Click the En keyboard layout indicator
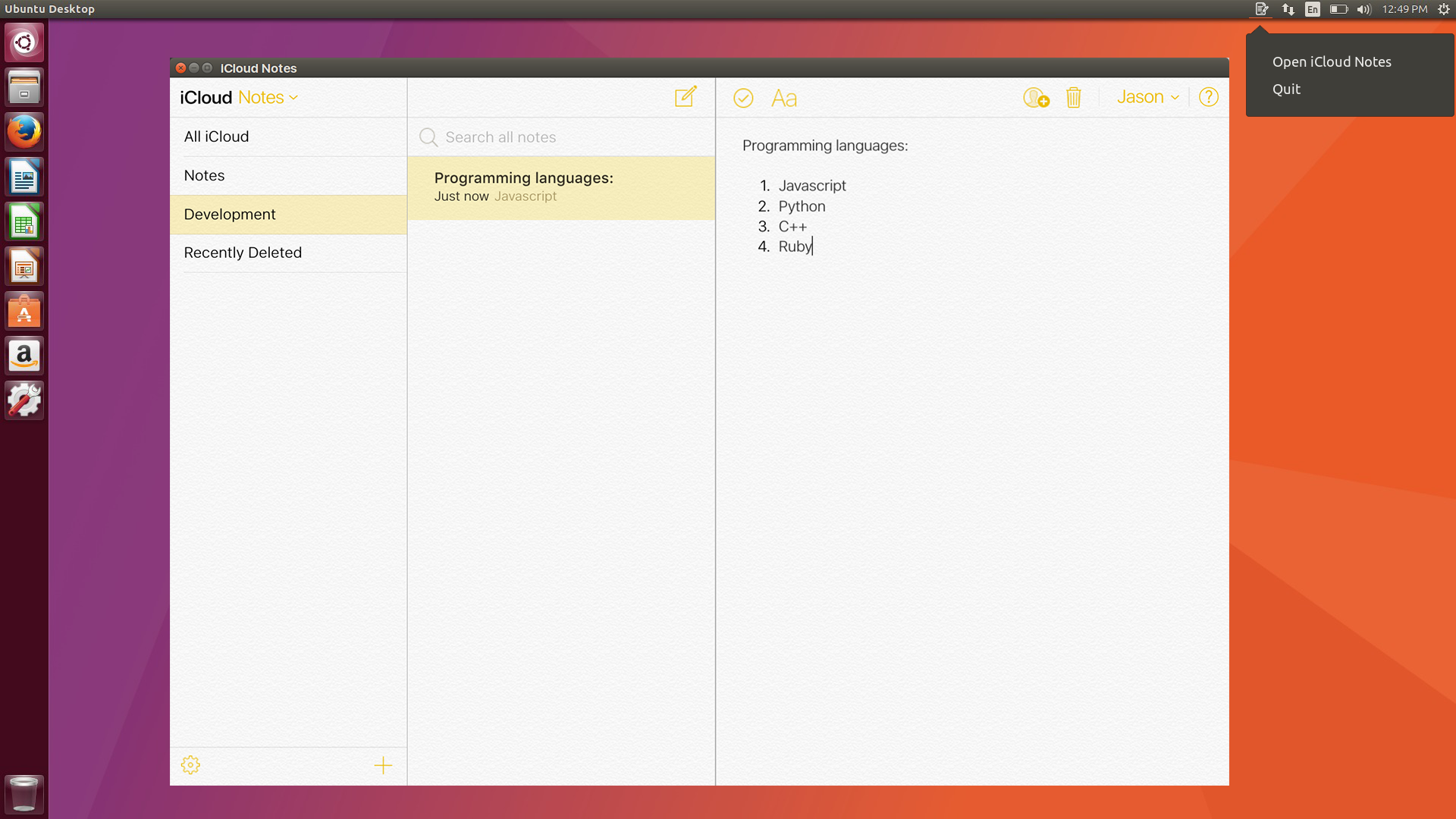 click(x=1313, y=9)
